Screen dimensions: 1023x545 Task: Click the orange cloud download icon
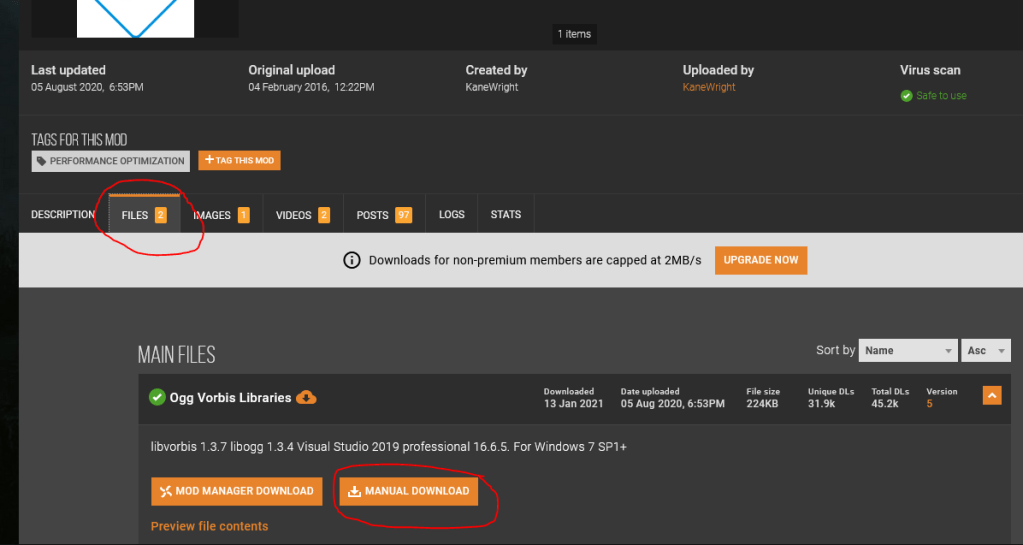(307, 397)
